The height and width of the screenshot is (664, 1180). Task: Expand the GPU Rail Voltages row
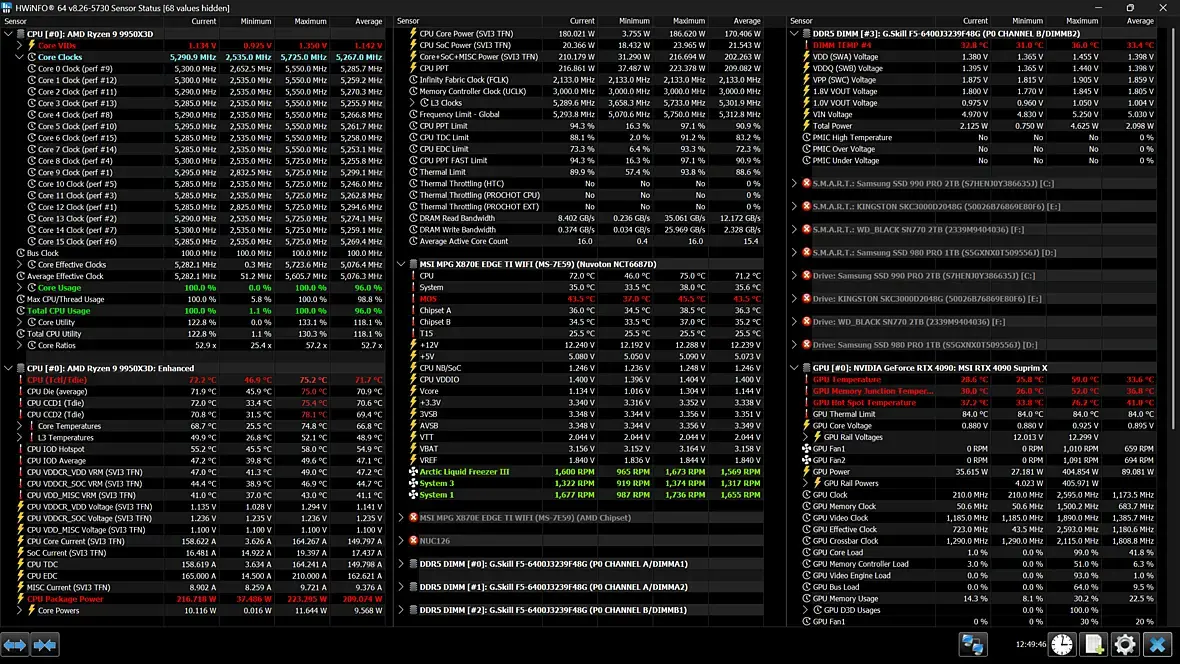[805, 437]
